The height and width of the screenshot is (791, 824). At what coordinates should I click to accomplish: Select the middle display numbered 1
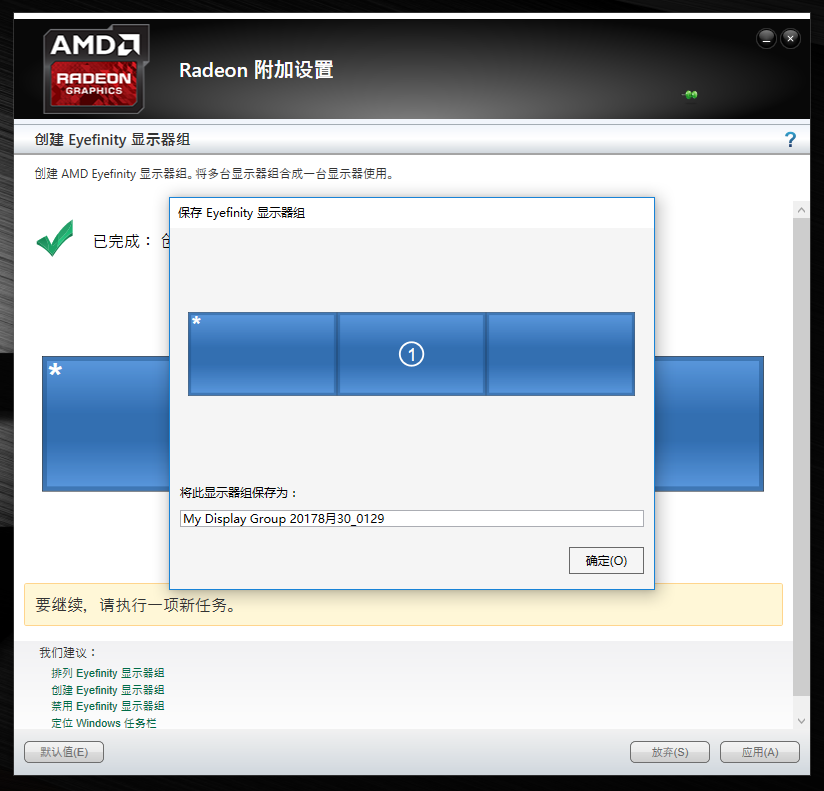click(x=411, y=354)
